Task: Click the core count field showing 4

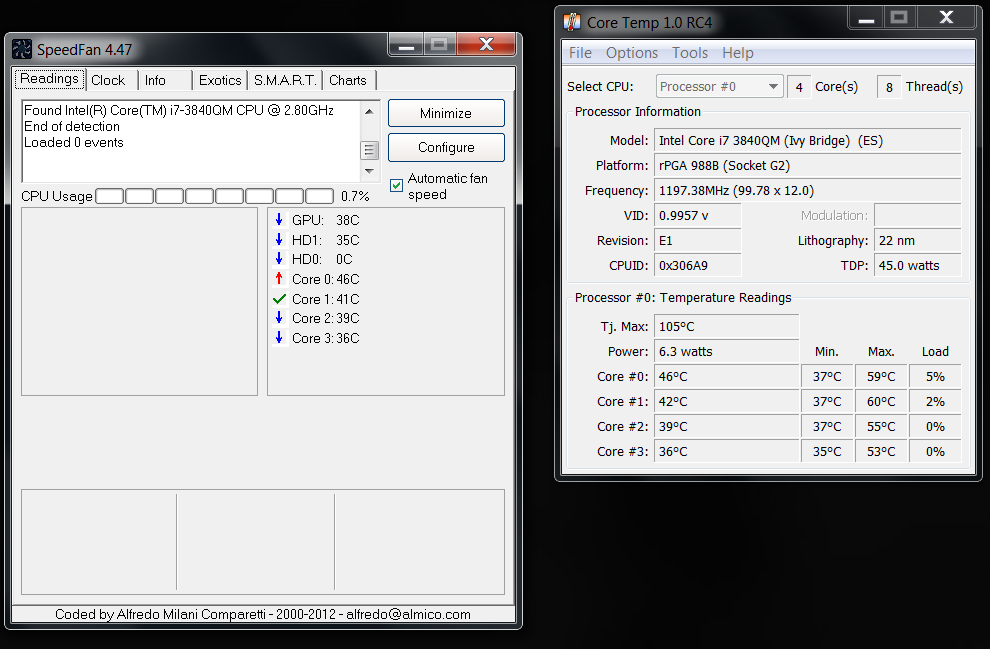Action: [x=799, y=87]
